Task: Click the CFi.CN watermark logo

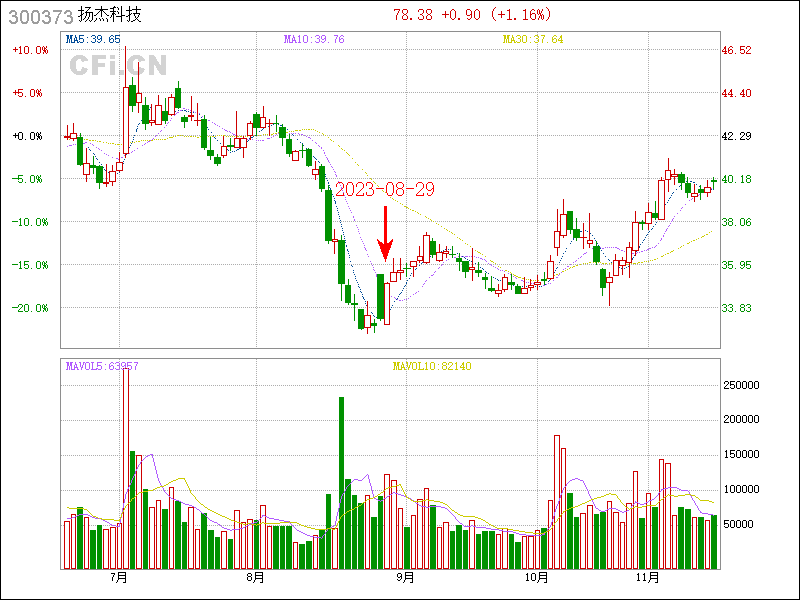Action: pos(118,65)
